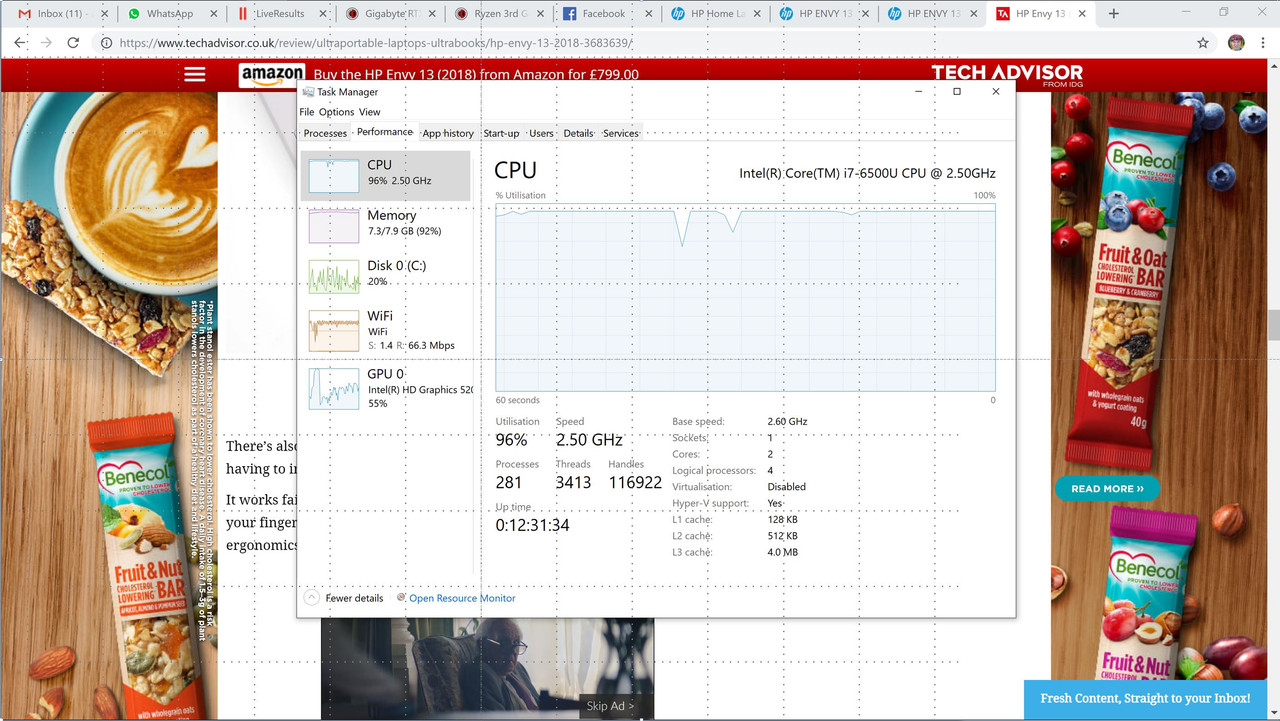
Task: Click the Task Manager title bar icon
Action: [x=308, y=92]
